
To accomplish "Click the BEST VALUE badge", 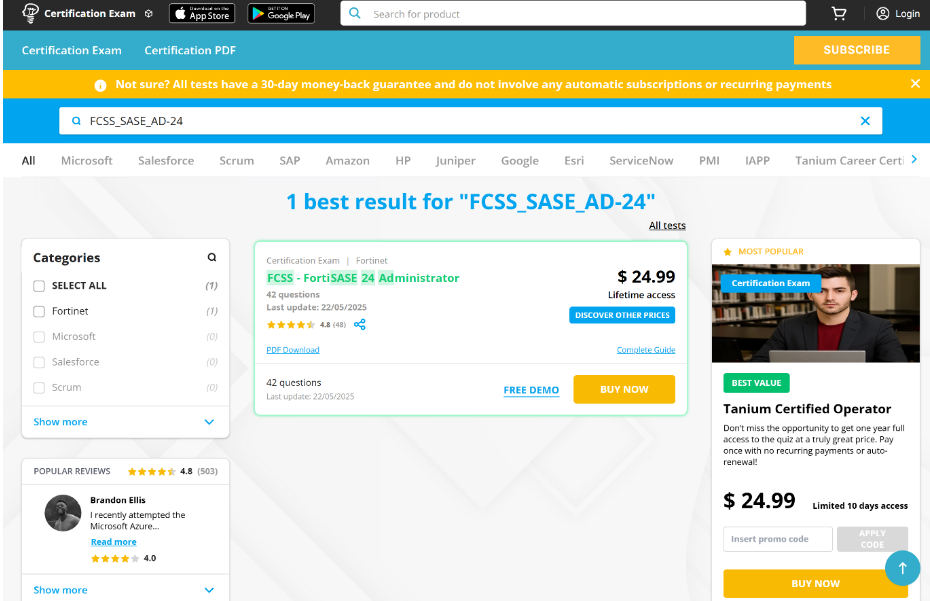I will [756, 383].
